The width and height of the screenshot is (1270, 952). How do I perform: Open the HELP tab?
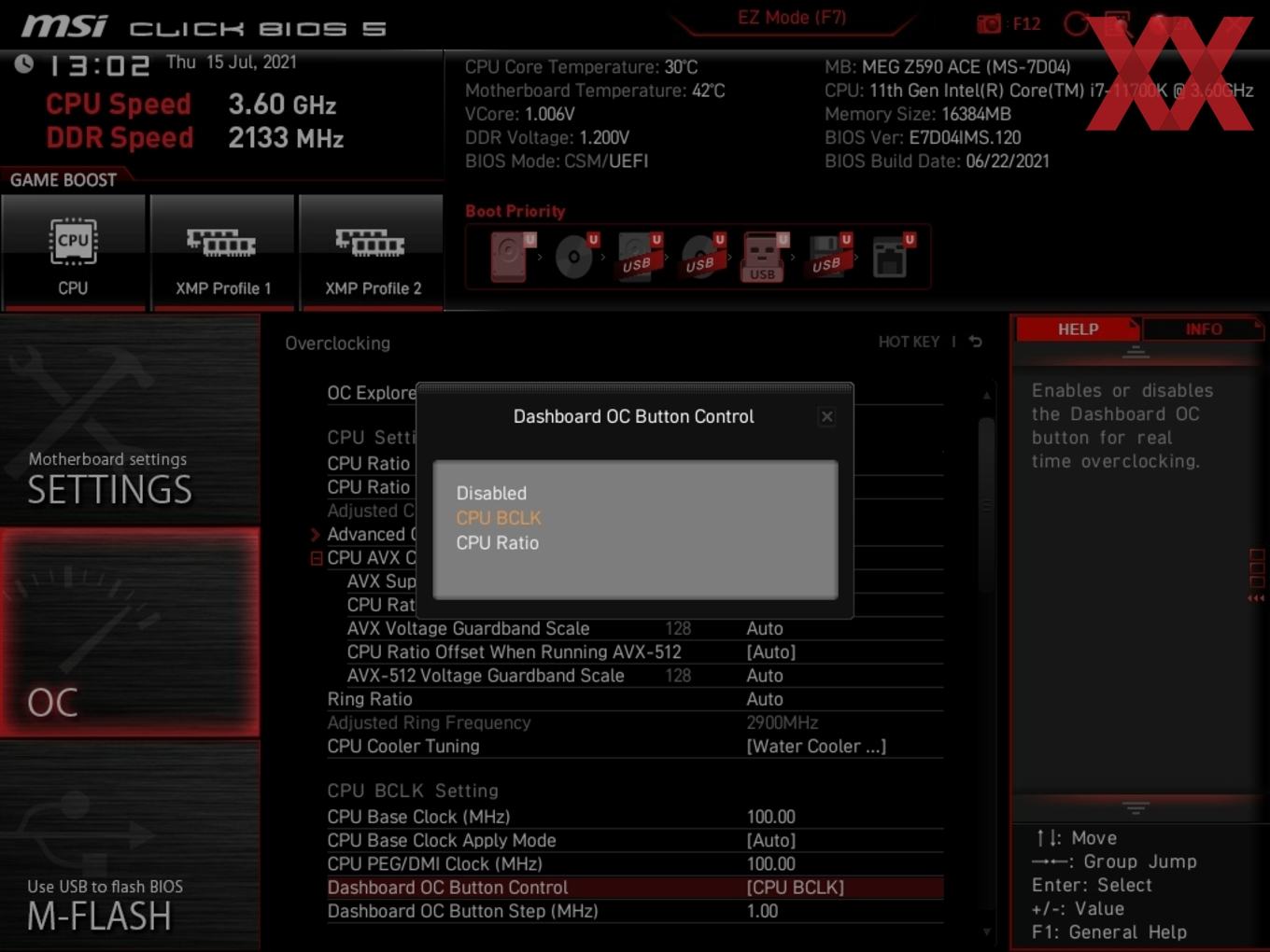tap(1078, 329)
